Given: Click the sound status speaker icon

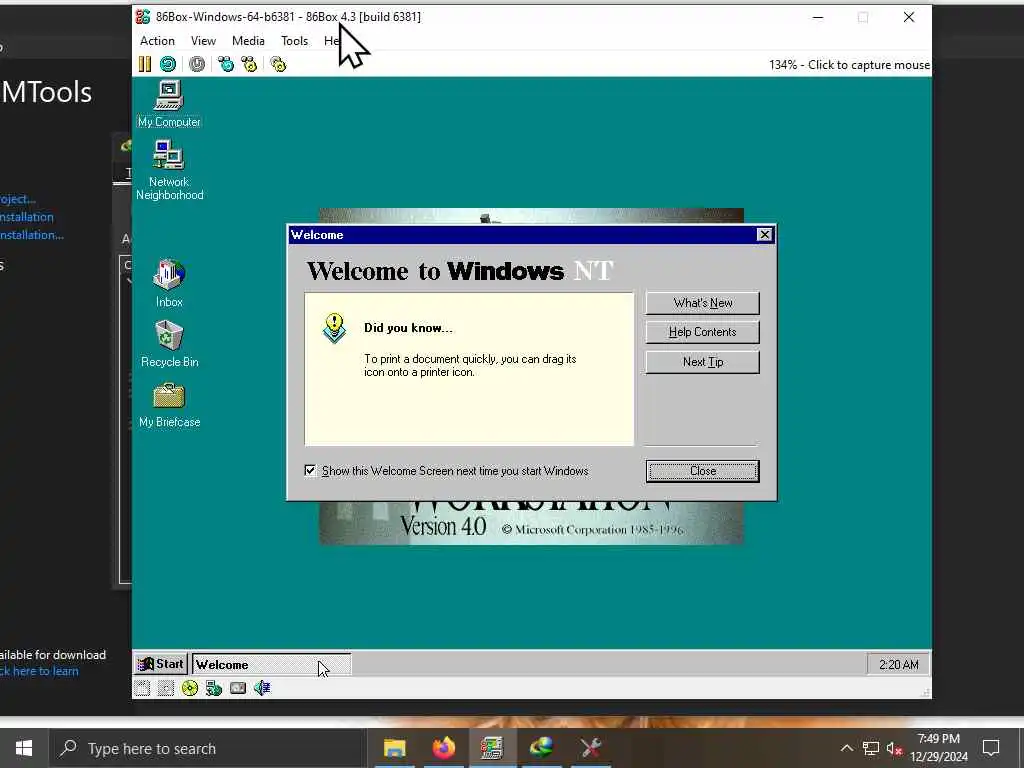Looking at the screenshot, I should point(262,688).
